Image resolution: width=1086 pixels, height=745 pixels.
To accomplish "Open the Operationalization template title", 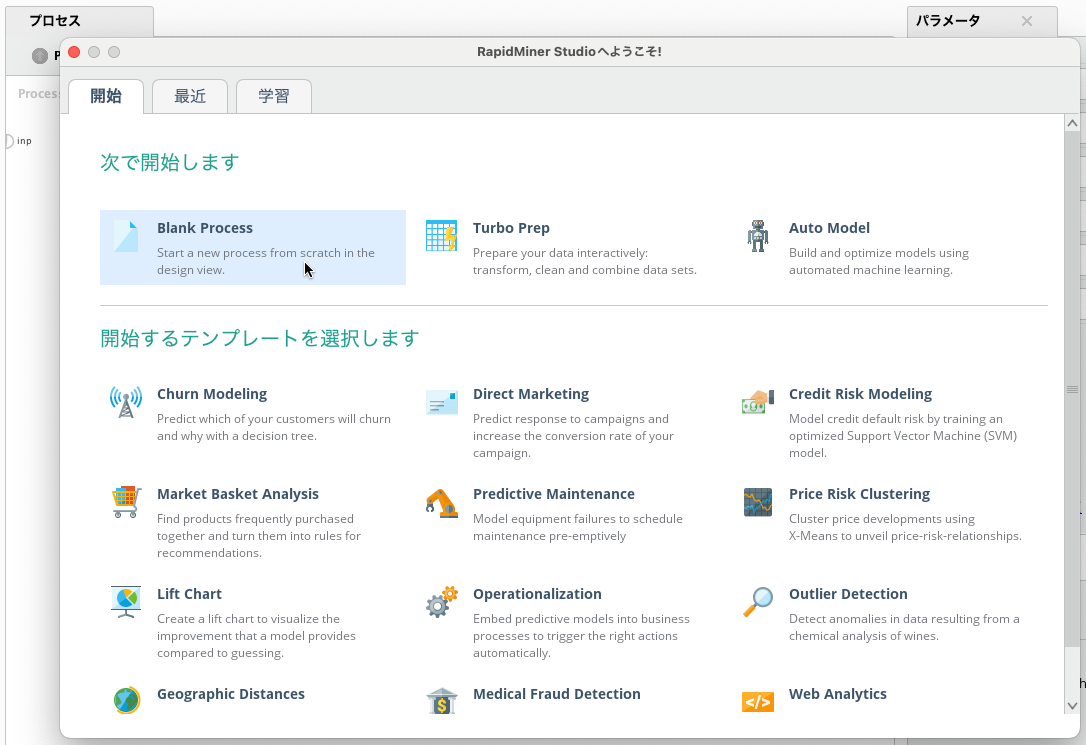I will point(537,594).
